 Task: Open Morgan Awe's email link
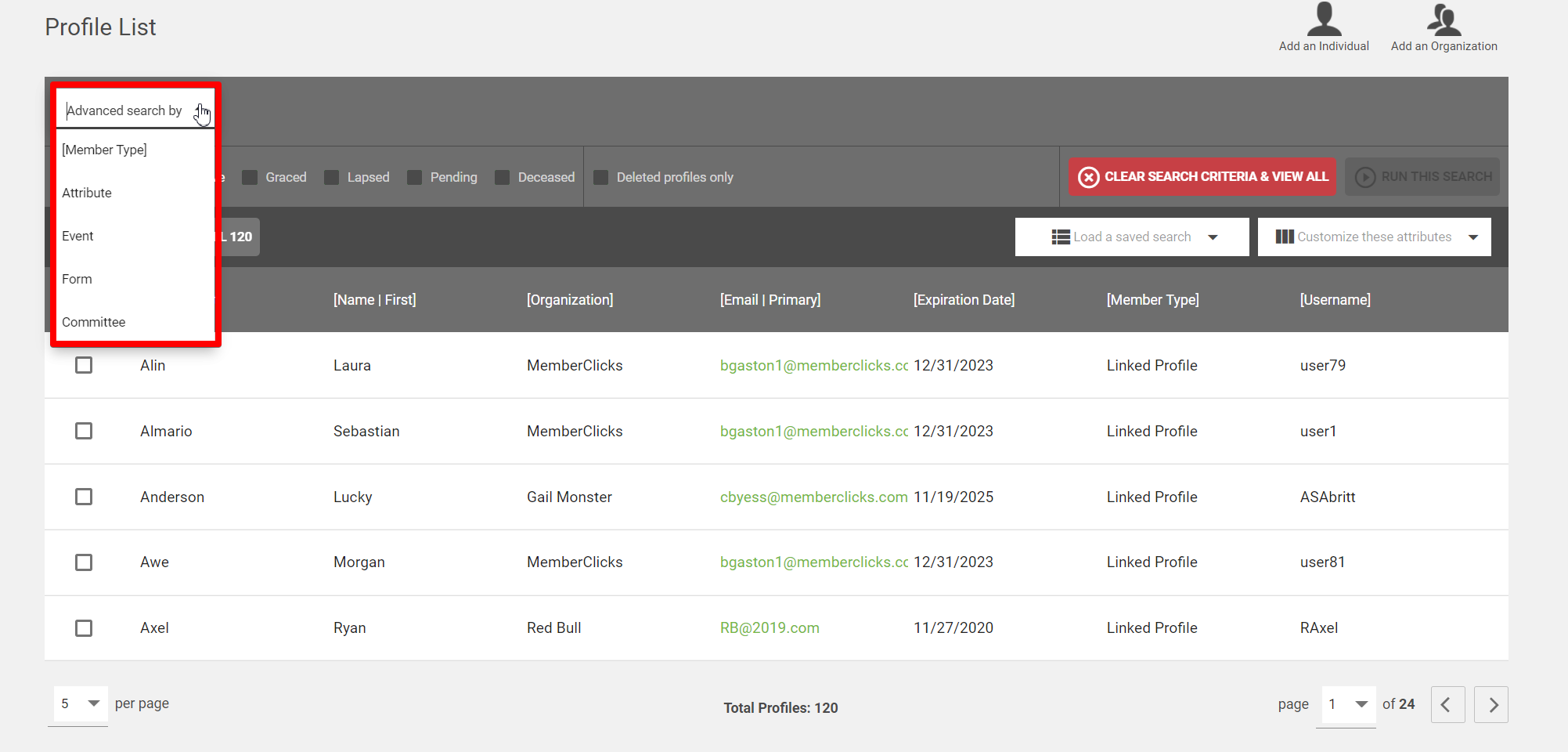coord(813,562)
